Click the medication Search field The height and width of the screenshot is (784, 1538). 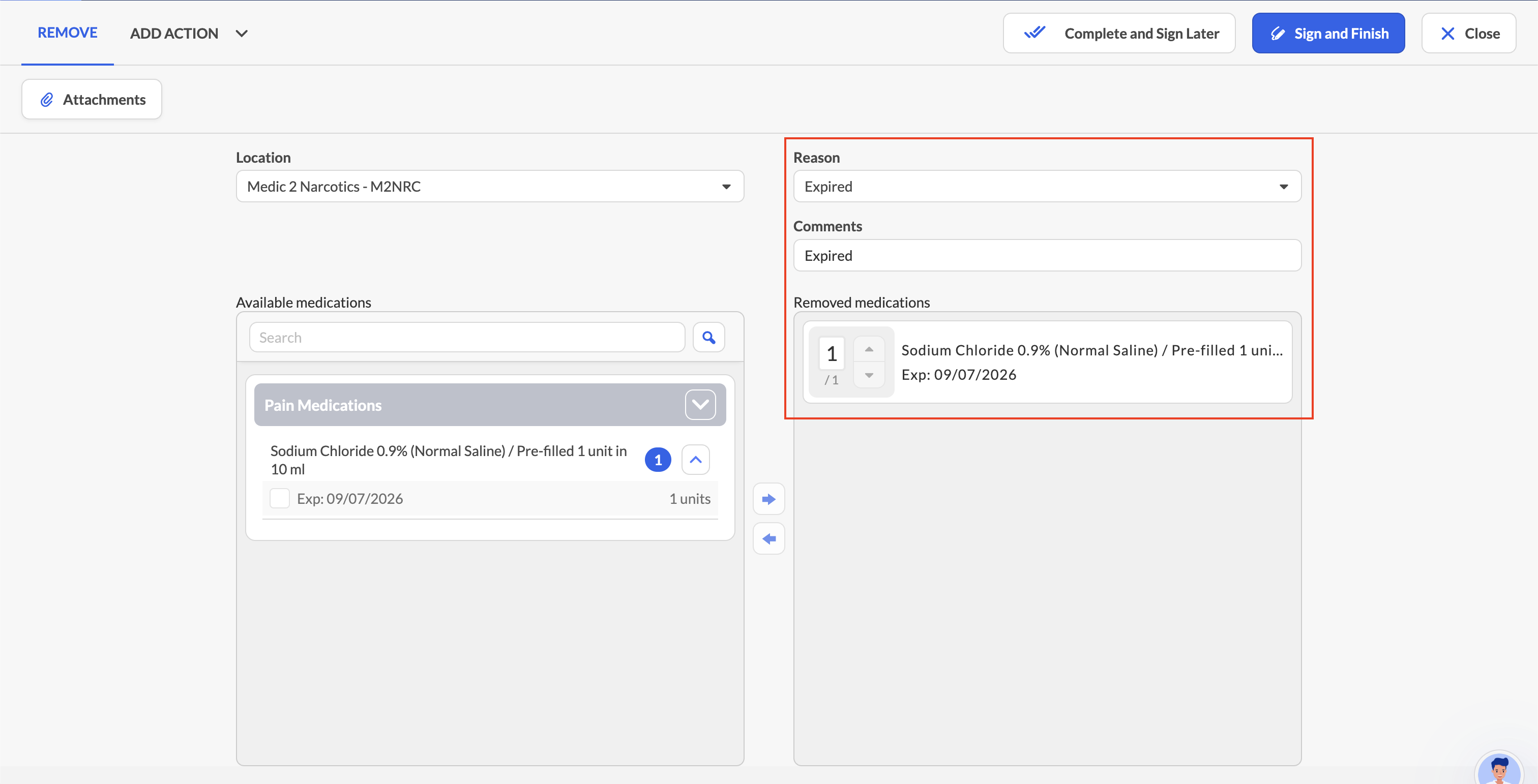tap(467, 338)
